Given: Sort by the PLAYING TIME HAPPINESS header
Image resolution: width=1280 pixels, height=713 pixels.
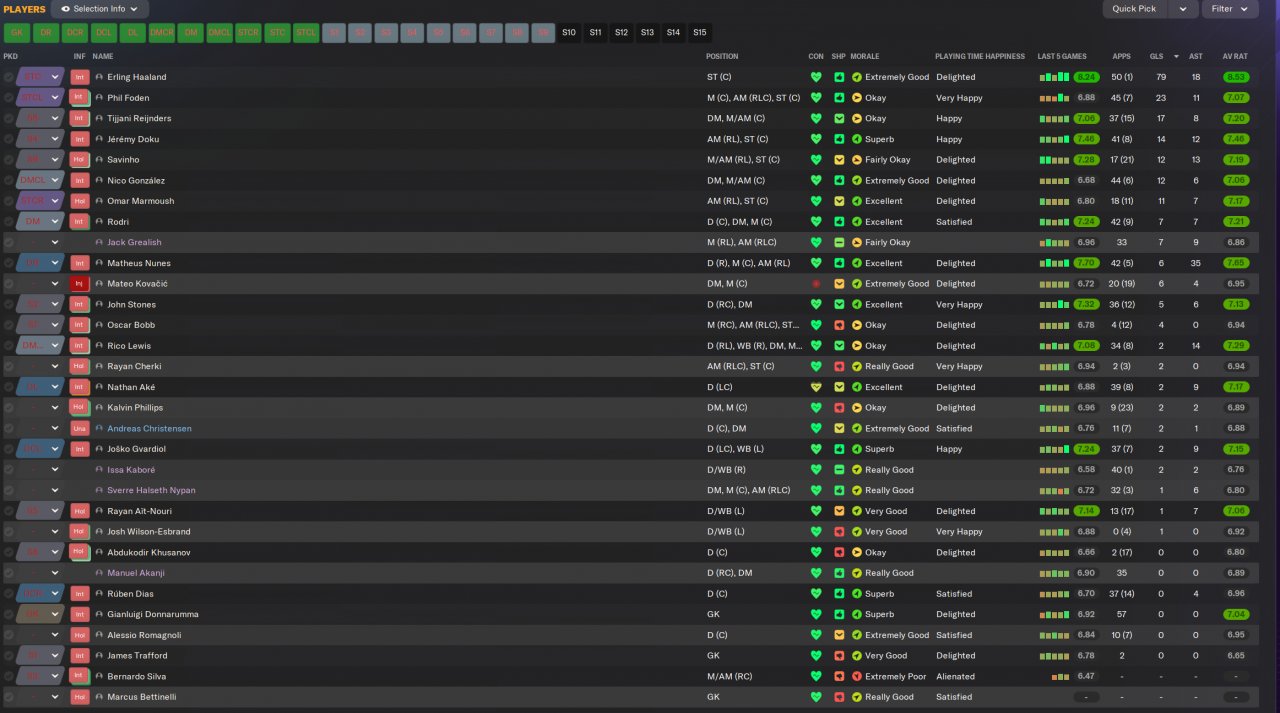Looking at the screenshot, I should [980, 56].
